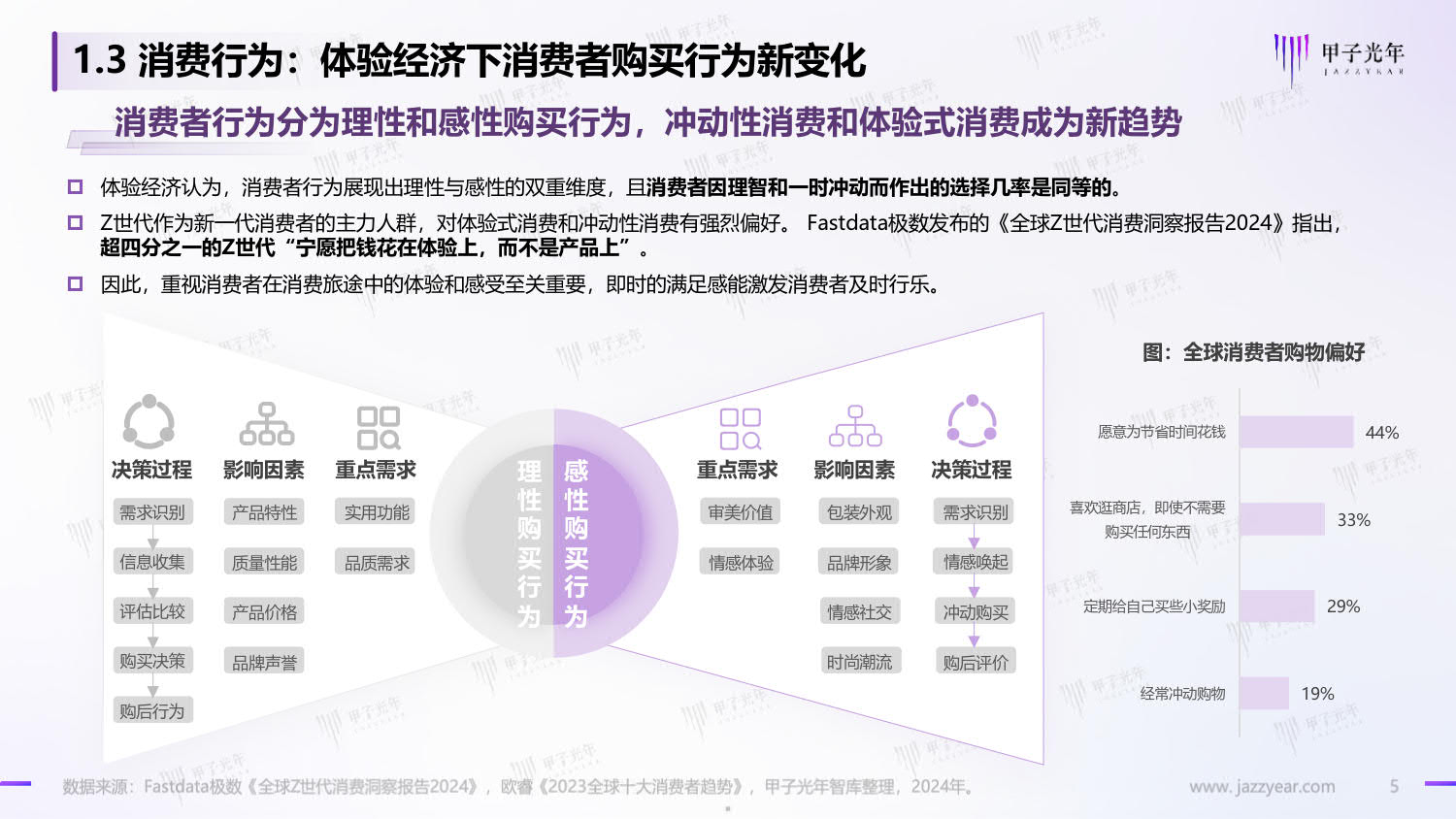Click the 购后评价 step box
The image size is (1456, 819).
[x=976, y=663]
